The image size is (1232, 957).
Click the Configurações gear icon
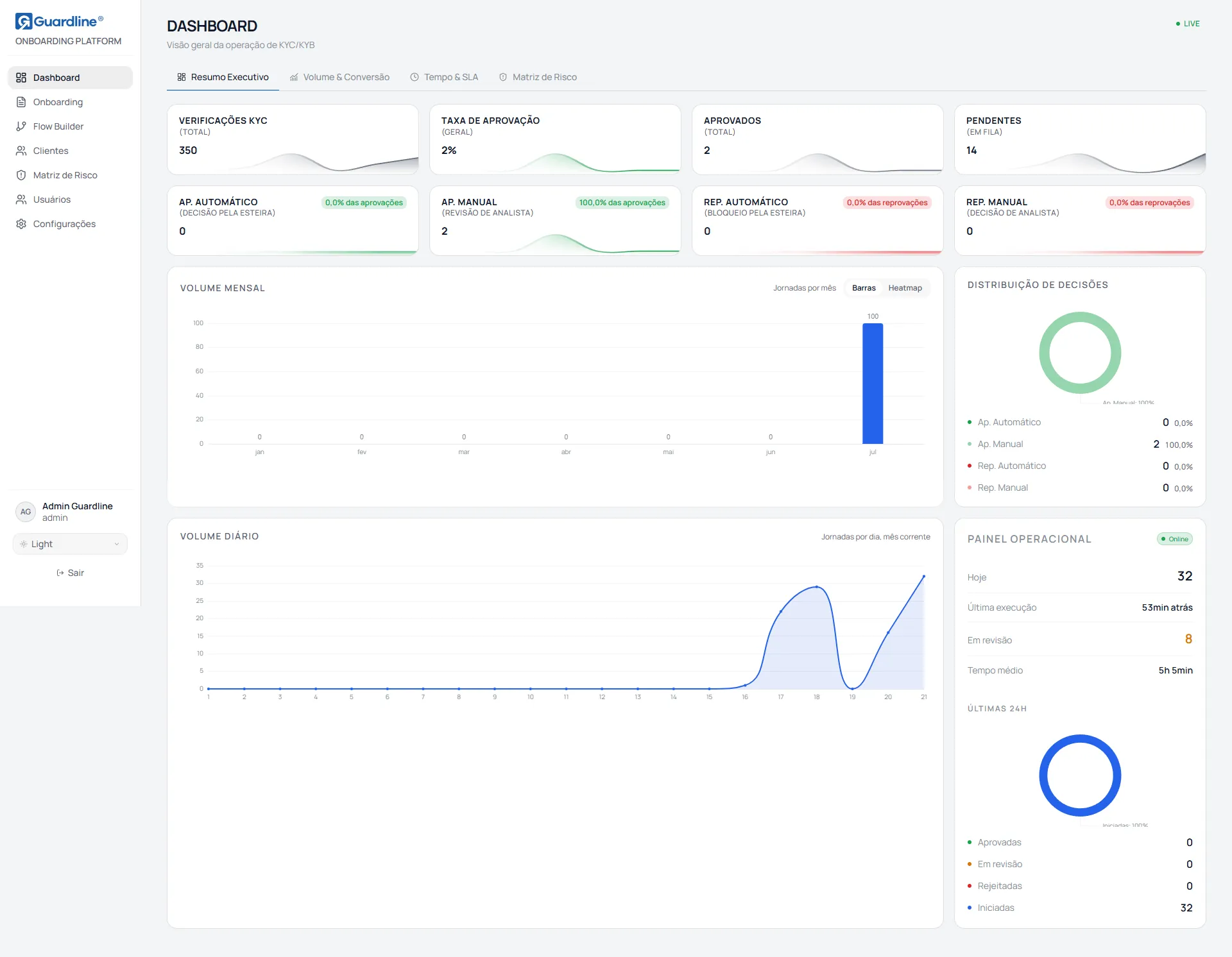point(21,224)
